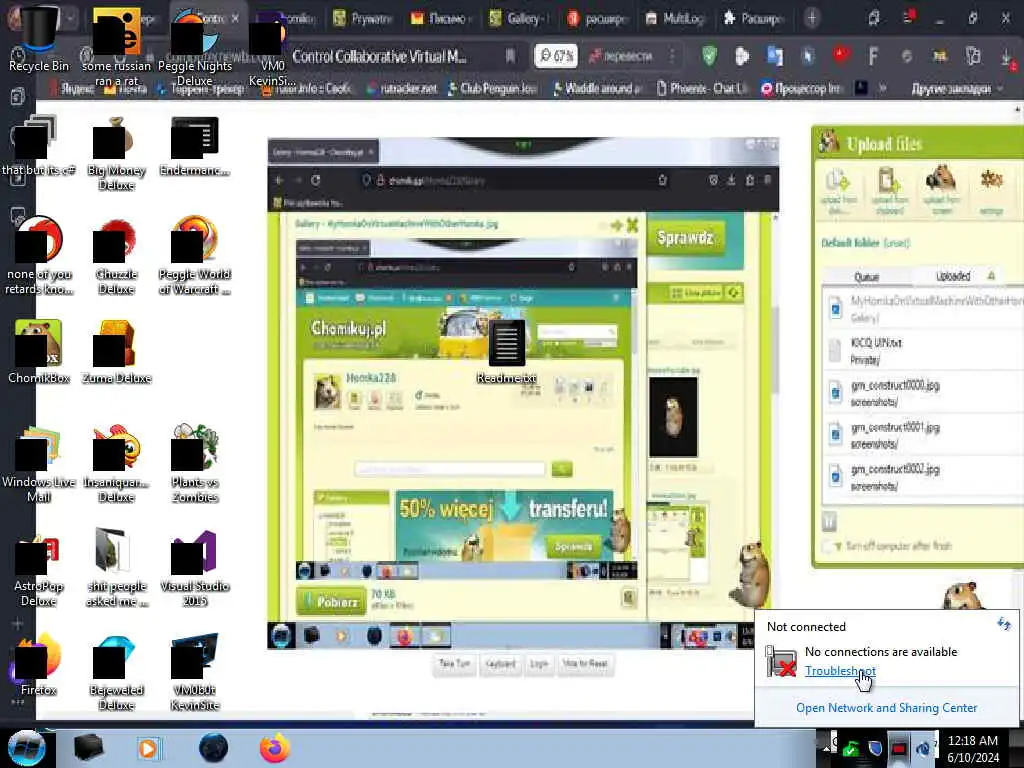Click Upload from clipboard in ChomikBox
This screenshot has height=768, width=1024.
pos(889,192)
